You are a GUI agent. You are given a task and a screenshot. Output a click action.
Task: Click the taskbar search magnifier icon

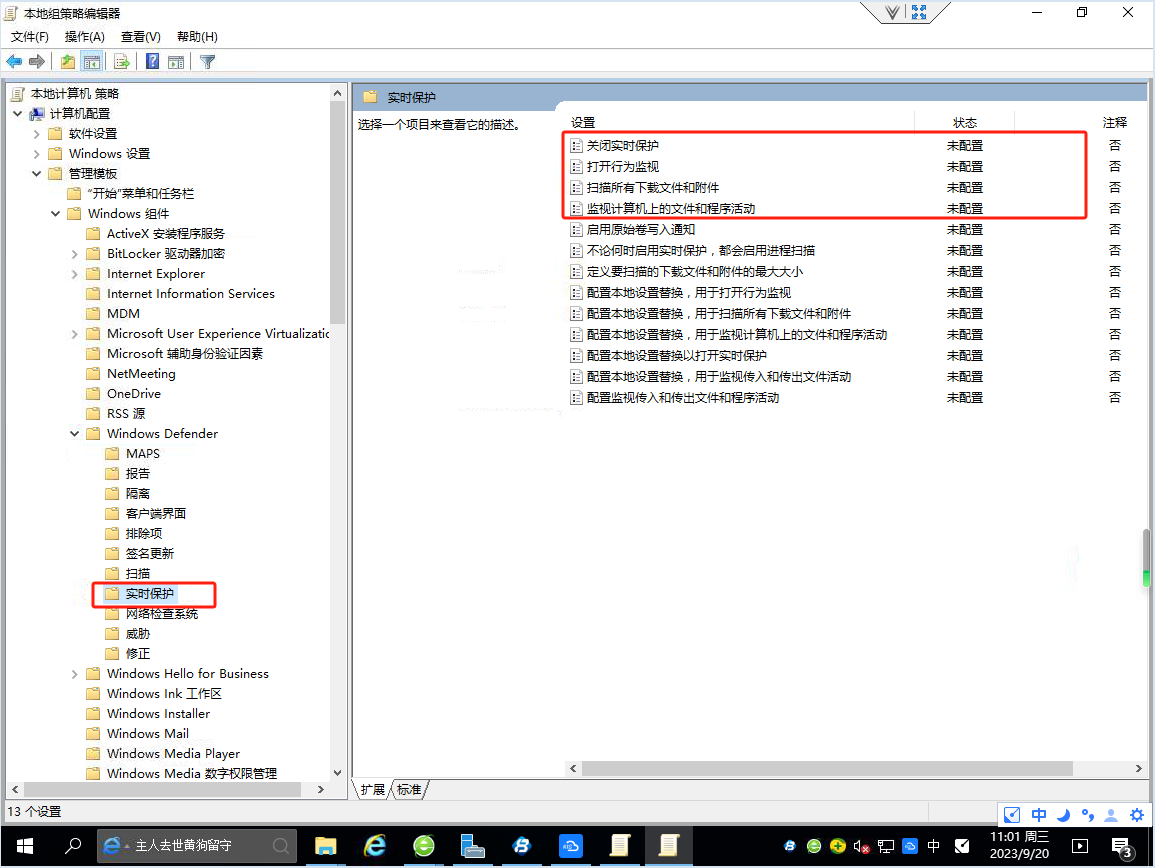pos(72,846)
